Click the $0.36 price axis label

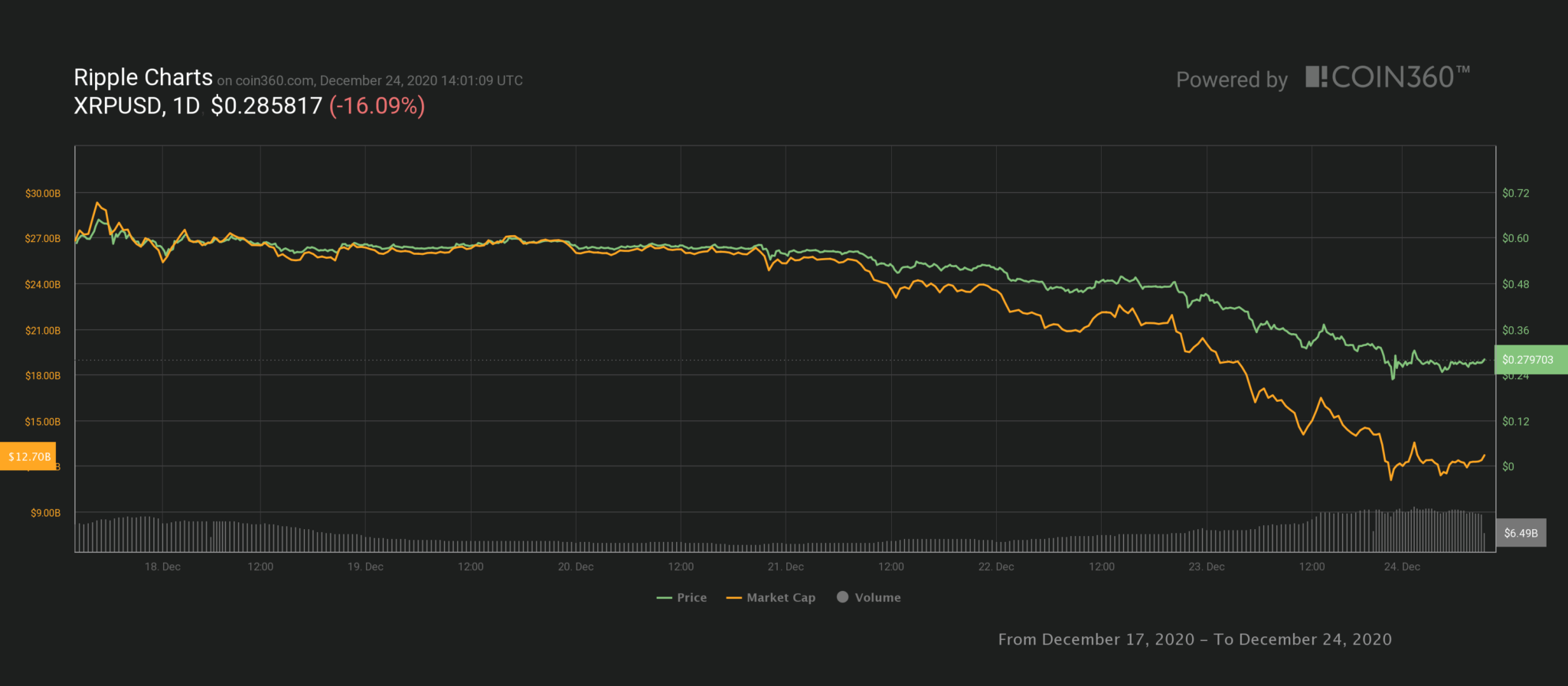click(x=1515, y=330)
